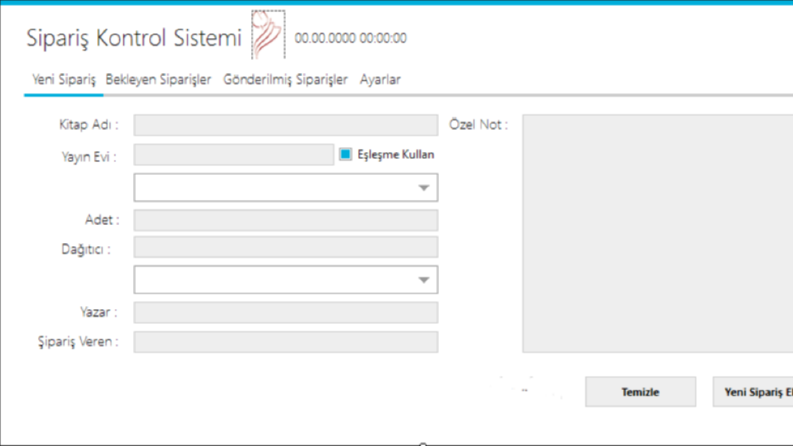Focus the Kitap Adı input field

(286, 125)
